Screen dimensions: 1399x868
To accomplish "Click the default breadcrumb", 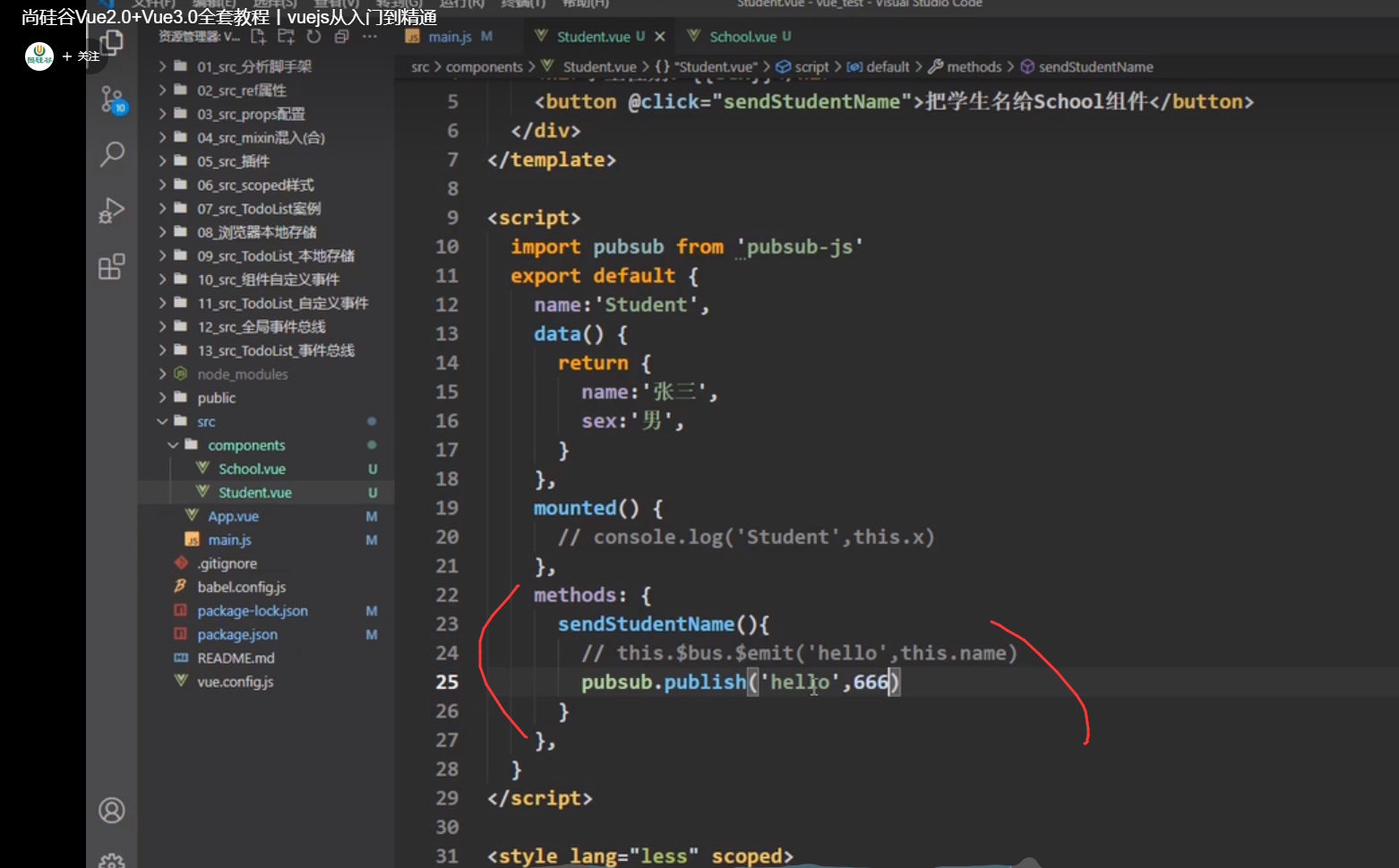I will [x=878, y=67].
